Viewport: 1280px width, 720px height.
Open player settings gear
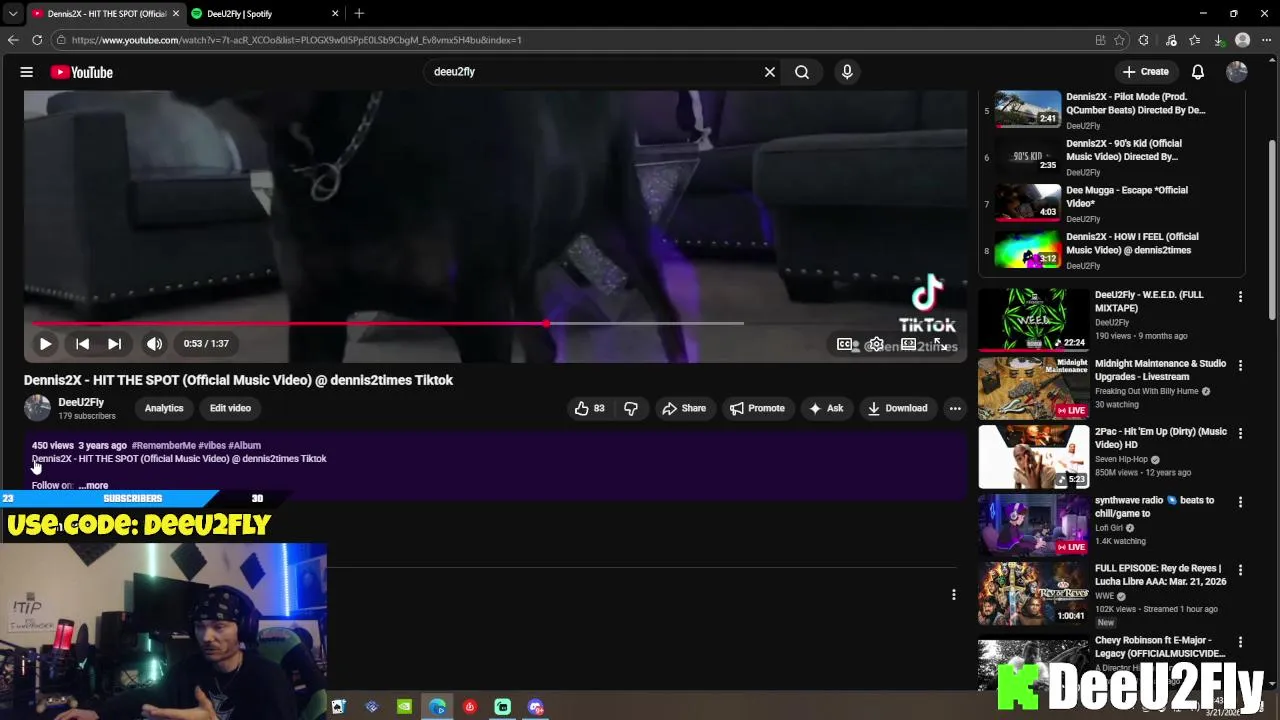(876, 344)
